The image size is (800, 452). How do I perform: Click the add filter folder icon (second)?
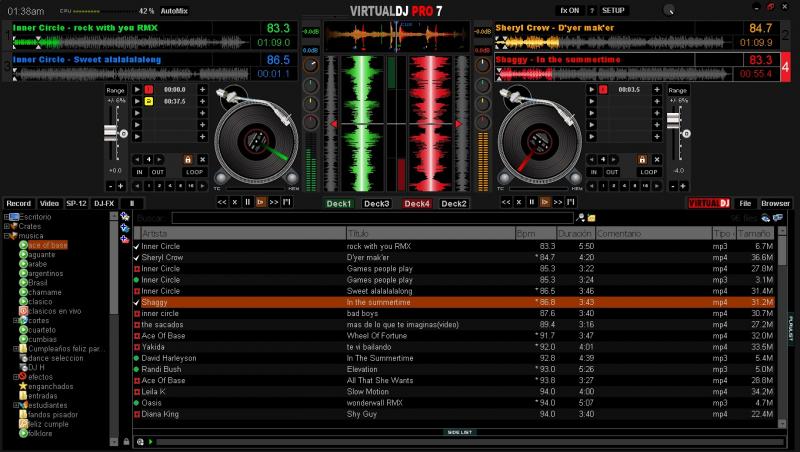click(x=124, y=228)
